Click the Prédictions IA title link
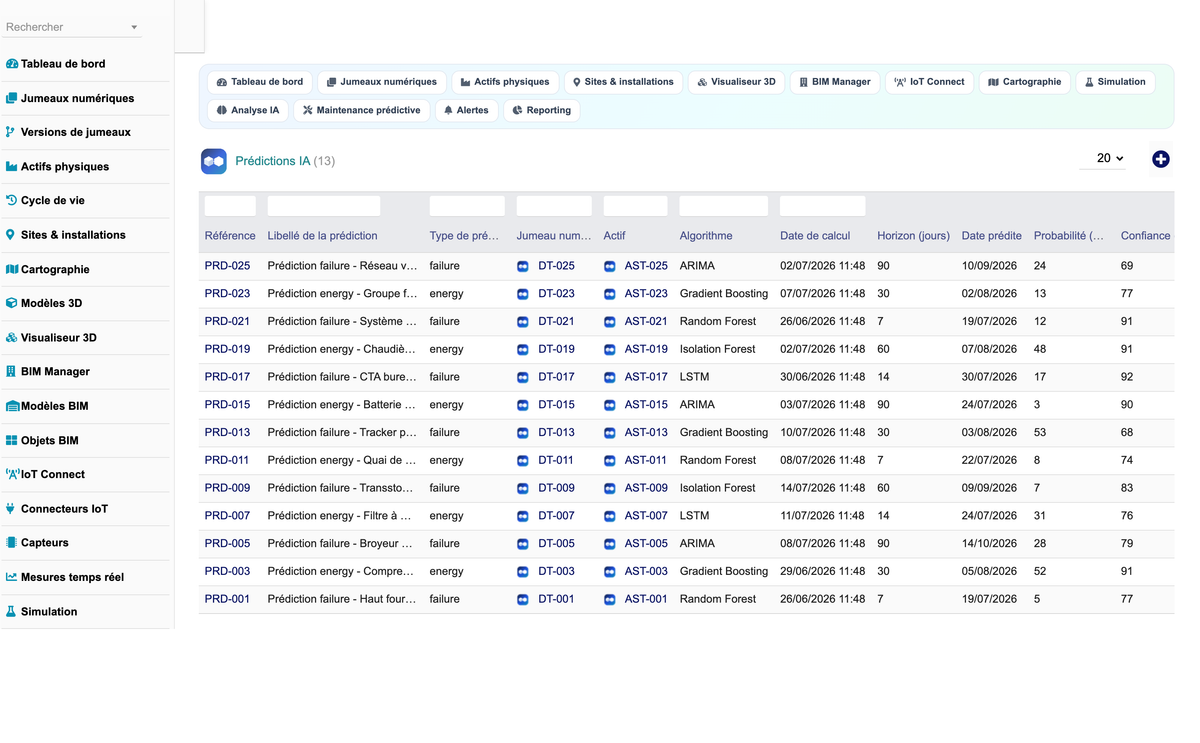The height and width of the screenshot is (743, 1200). click(x=273, y=161)
